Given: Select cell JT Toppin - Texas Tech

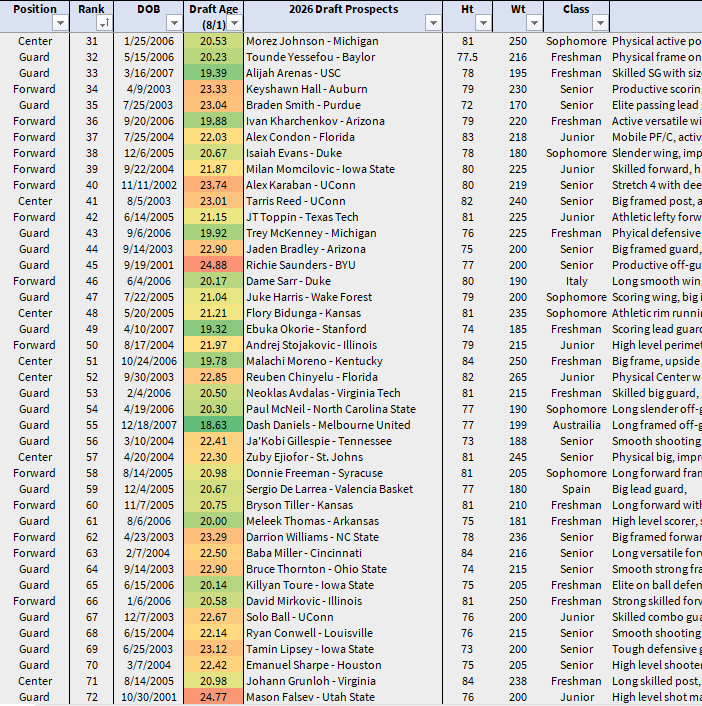Looking at the screenshot, I should click(343, 217).
